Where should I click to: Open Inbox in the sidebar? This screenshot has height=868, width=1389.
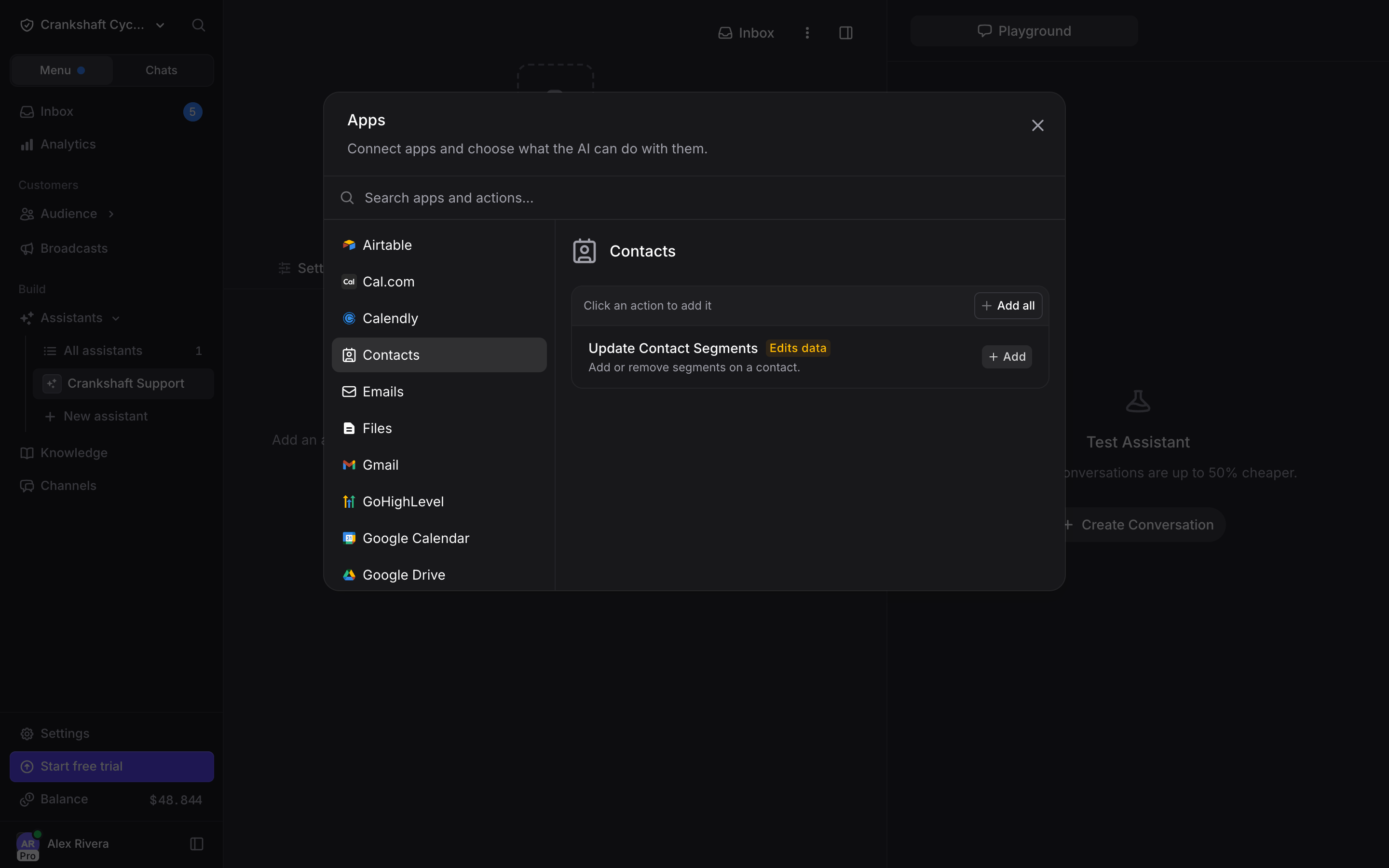[x=112, y=112]
